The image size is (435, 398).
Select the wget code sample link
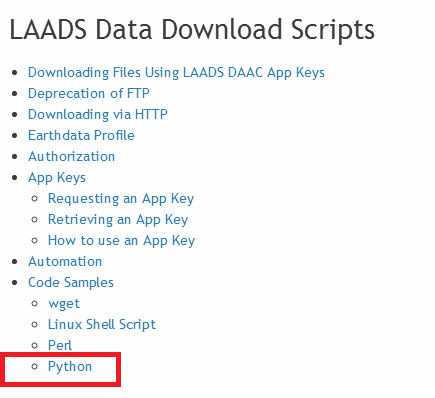[x=64, y=304]
